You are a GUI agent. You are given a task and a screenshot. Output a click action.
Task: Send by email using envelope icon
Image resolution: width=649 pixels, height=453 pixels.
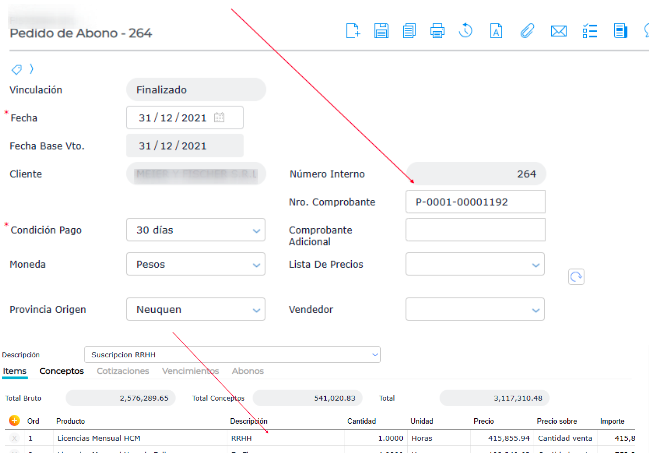click(x=559, y=31)
